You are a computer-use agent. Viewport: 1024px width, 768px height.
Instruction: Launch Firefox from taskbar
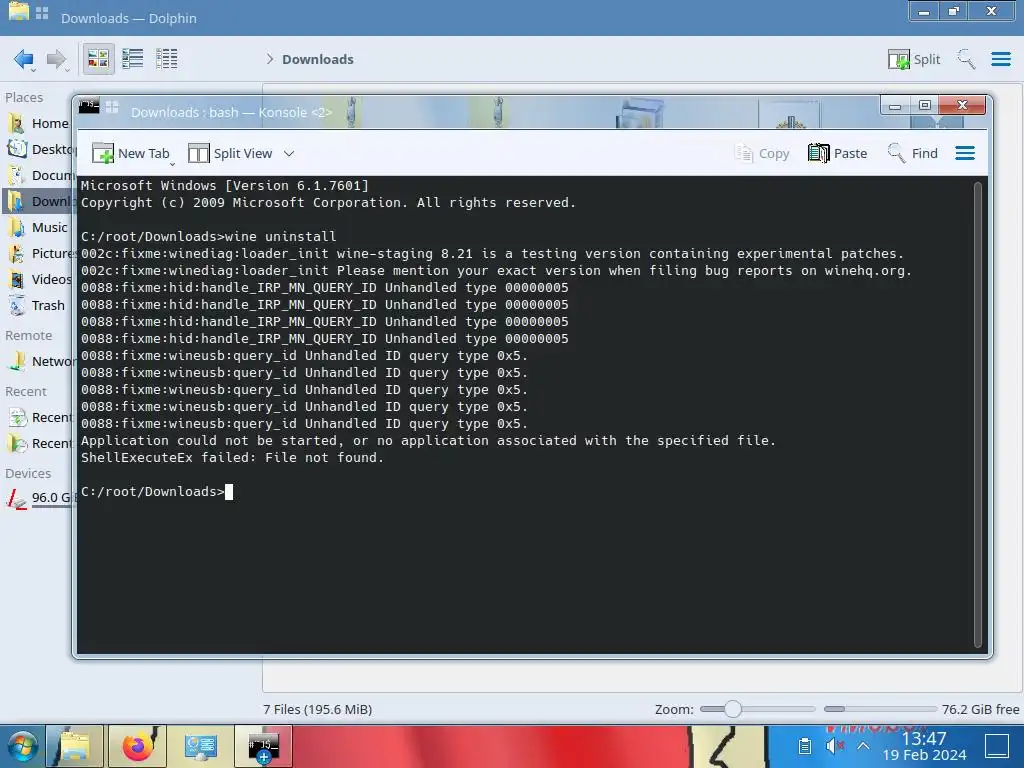137,746
